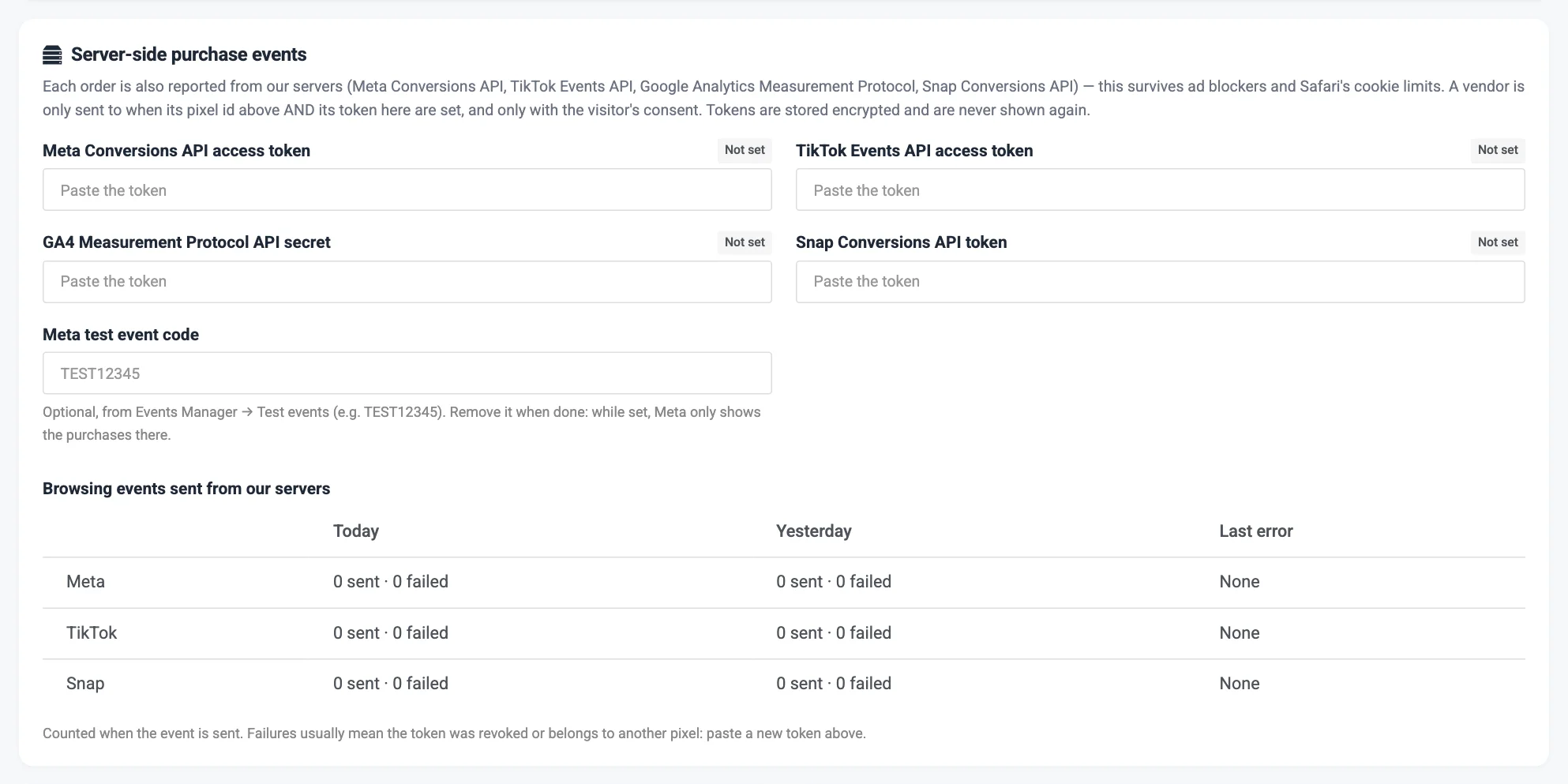This screenshot has width=1568, height=784.
Task: Click the None last error for TikTok
Action: 1240,633
